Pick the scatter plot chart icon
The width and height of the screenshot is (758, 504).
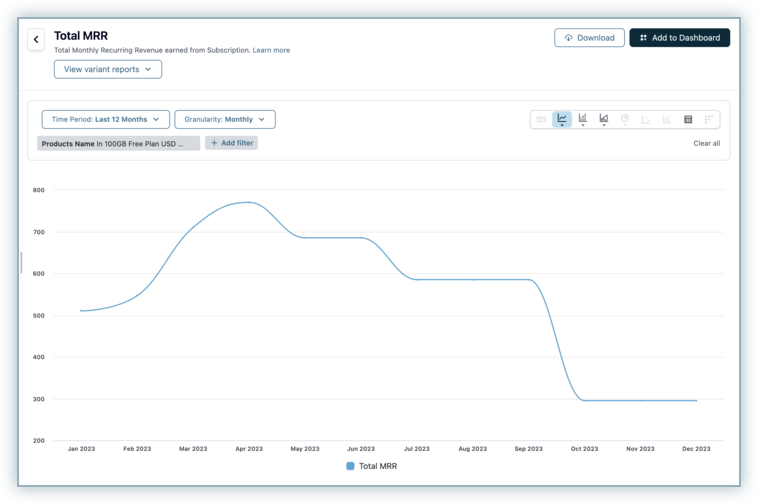pyautogui.click(x=646, y=119)
